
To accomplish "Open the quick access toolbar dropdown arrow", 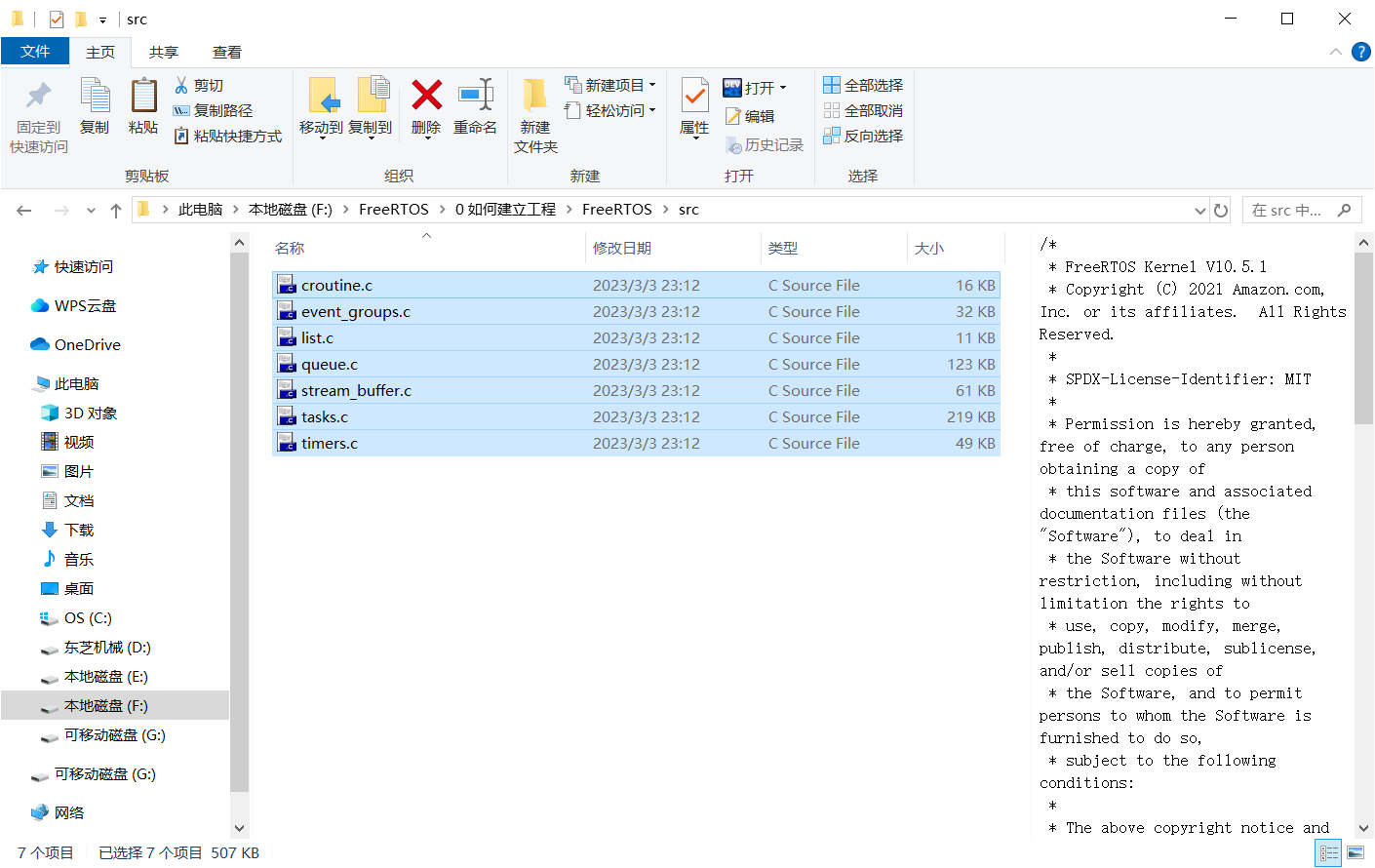I will coord(102,20).
